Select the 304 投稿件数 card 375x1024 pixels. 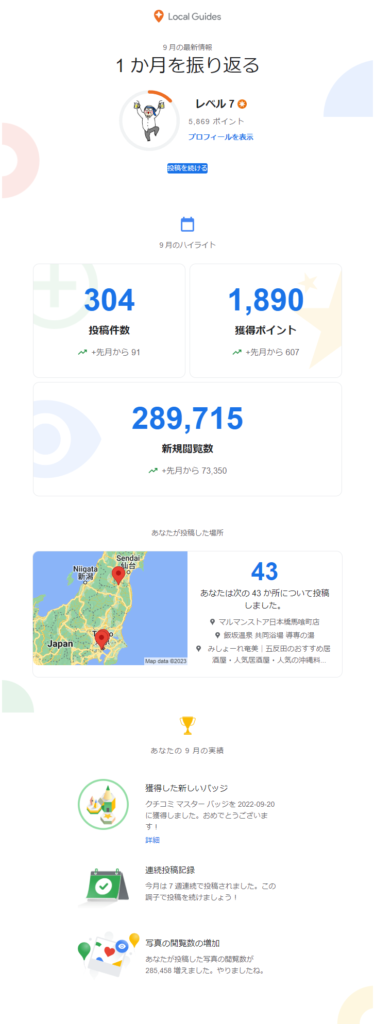coord(109,321)
